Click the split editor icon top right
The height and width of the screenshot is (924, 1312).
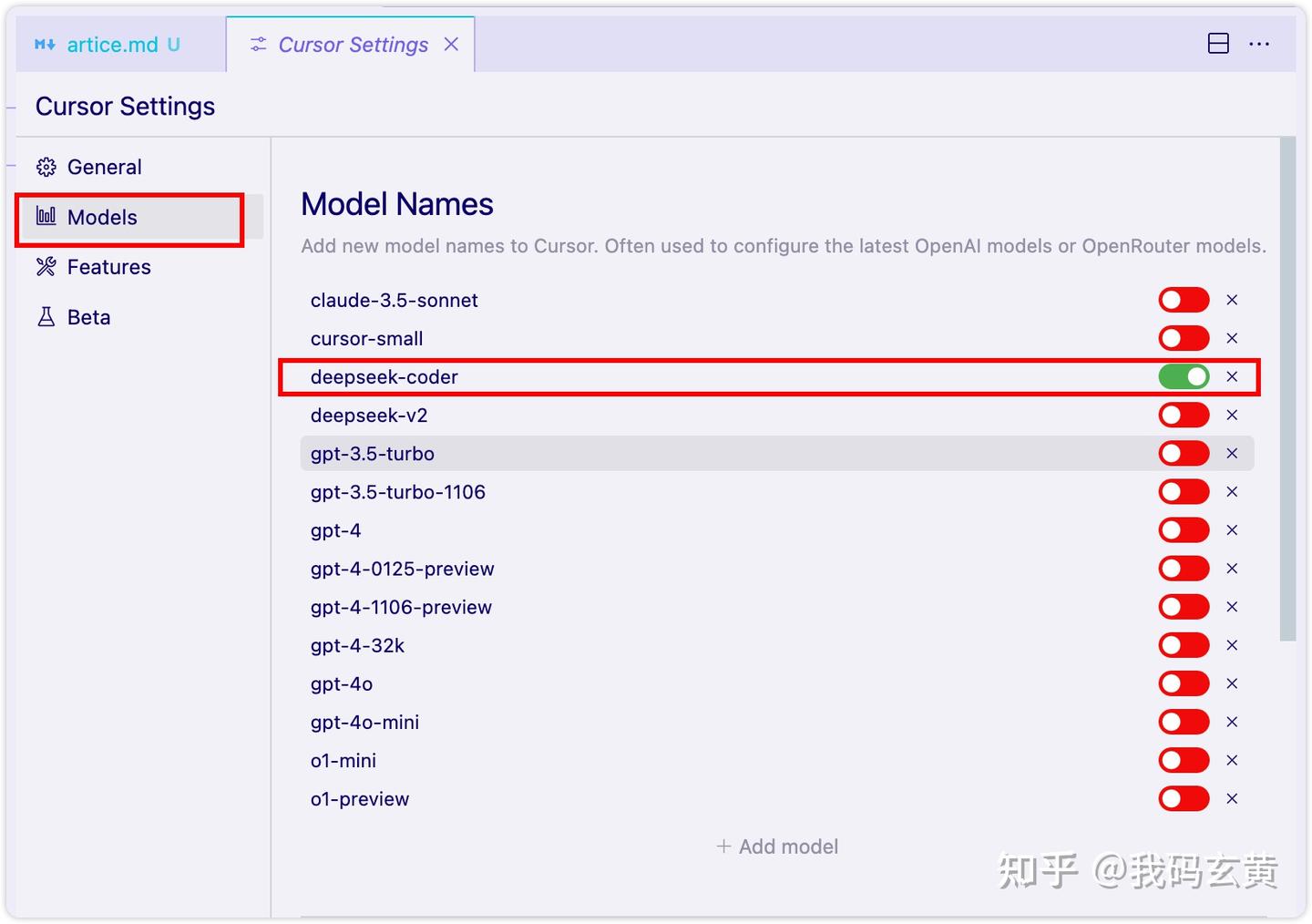coord(1218,43)
